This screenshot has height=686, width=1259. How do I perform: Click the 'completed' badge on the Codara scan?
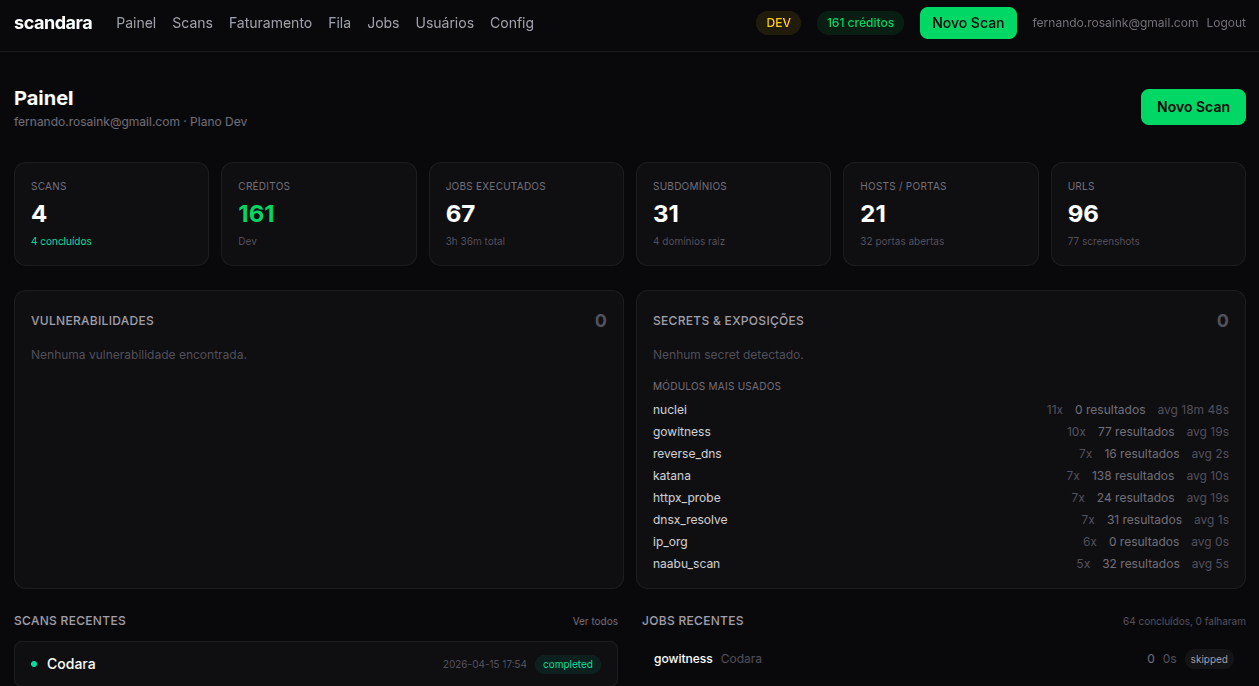(x=567, y=663)
